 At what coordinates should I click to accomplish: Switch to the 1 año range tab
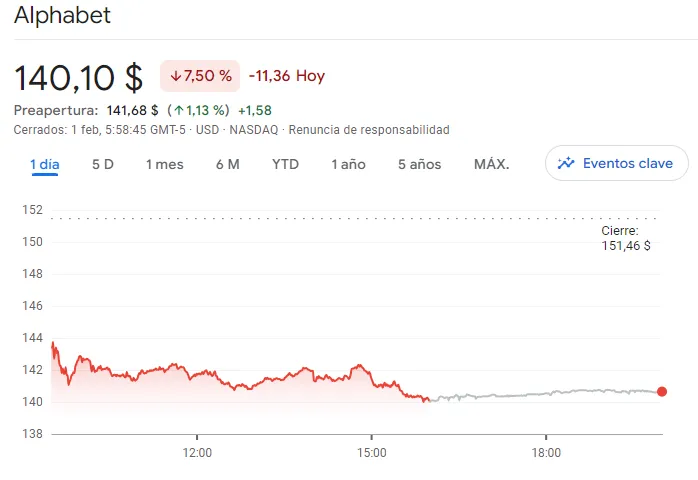(348, 164)
